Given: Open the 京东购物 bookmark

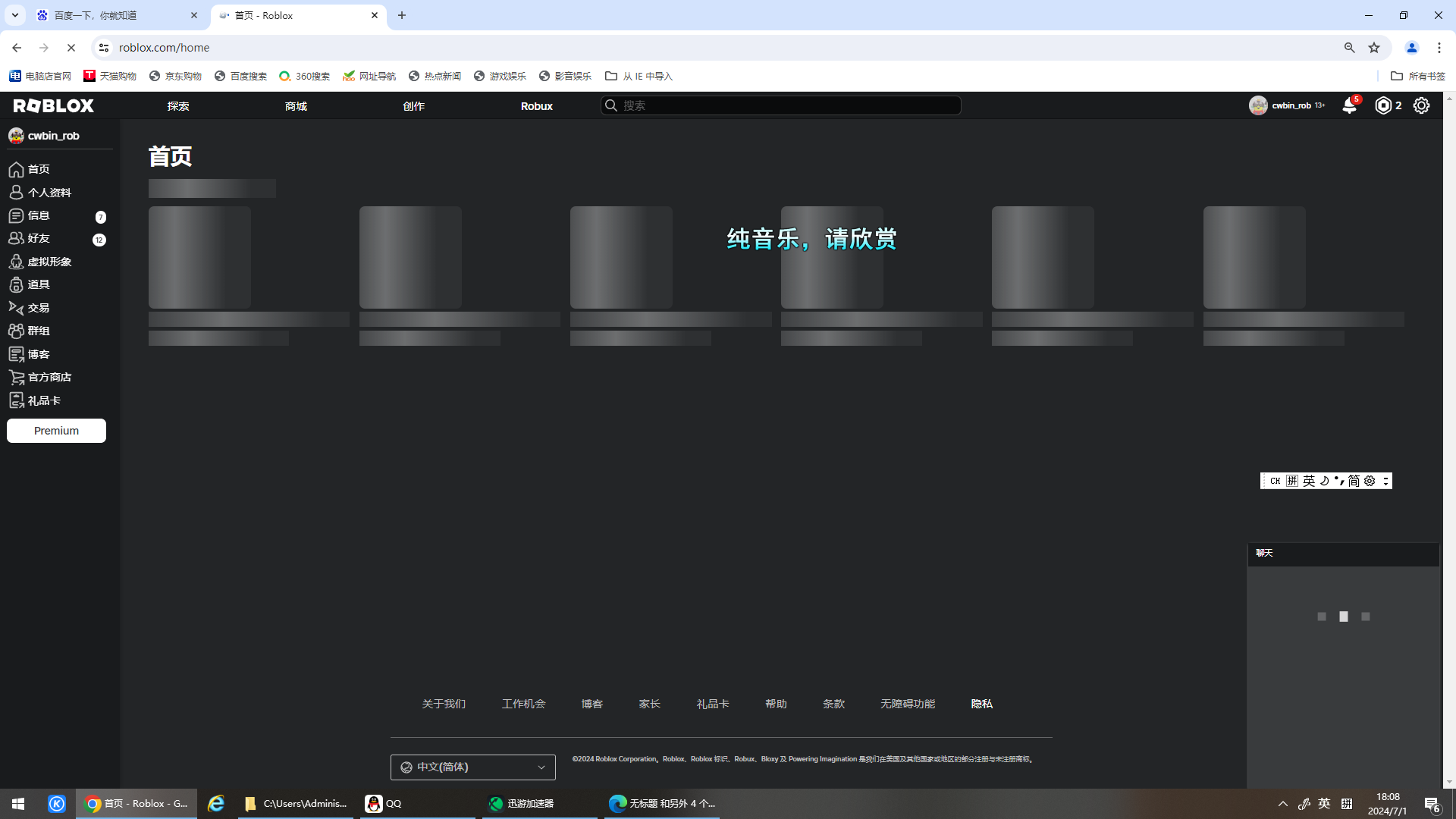Looking at the screenshot, I should coord(175,76).
